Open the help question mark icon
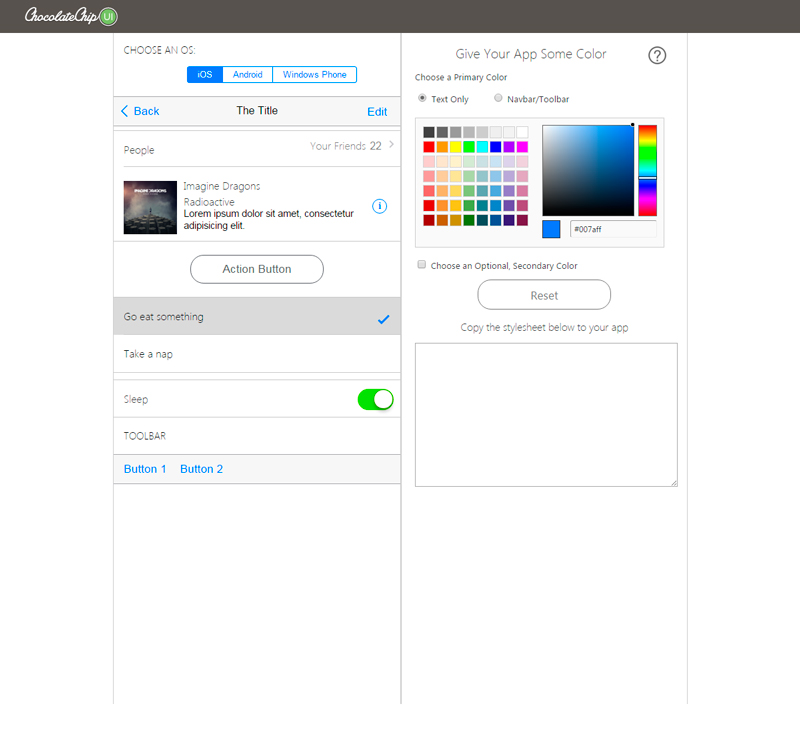The width and height of the screenshot is (800, 733). 657,56
